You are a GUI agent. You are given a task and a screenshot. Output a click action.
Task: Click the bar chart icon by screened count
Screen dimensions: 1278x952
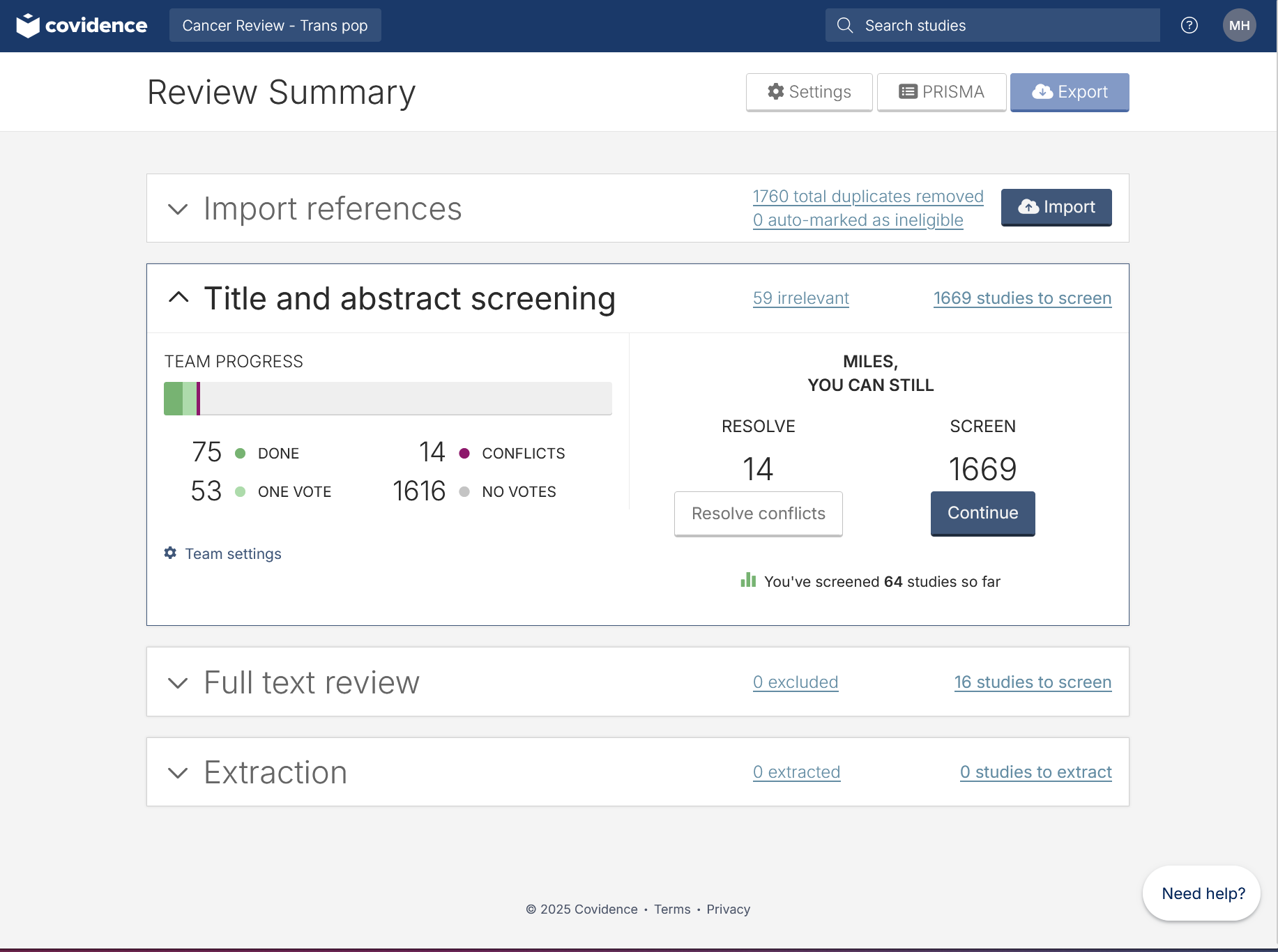click(x=748, y=581)
